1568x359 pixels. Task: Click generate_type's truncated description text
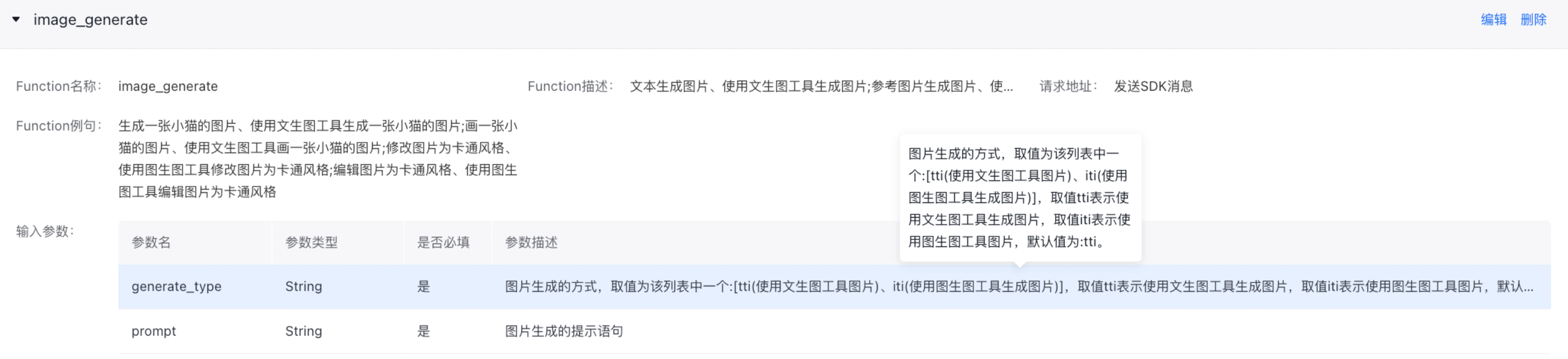[1018, 286]
